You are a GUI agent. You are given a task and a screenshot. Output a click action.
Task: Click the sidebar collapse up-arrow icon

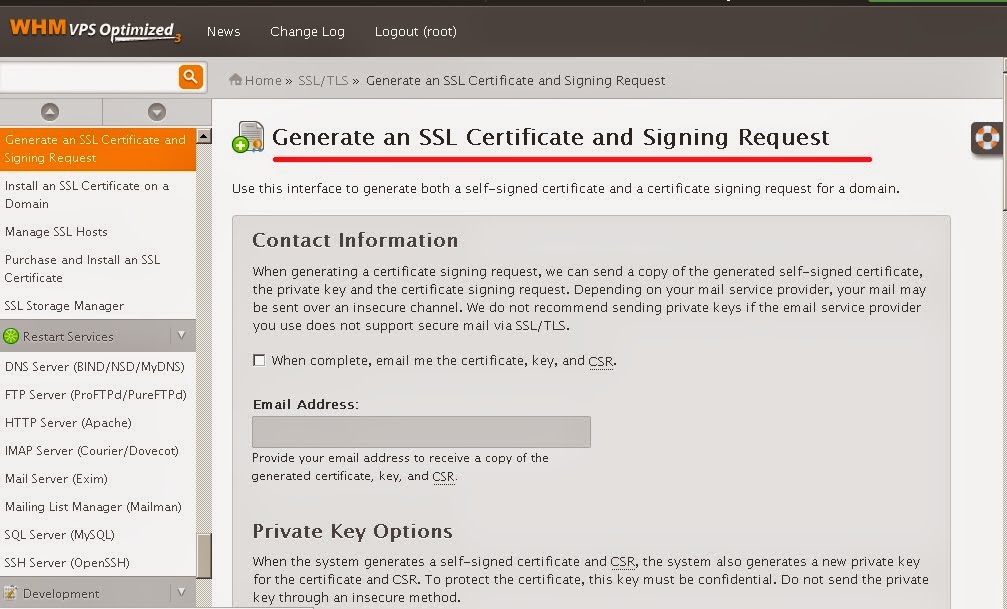[50, 112]
